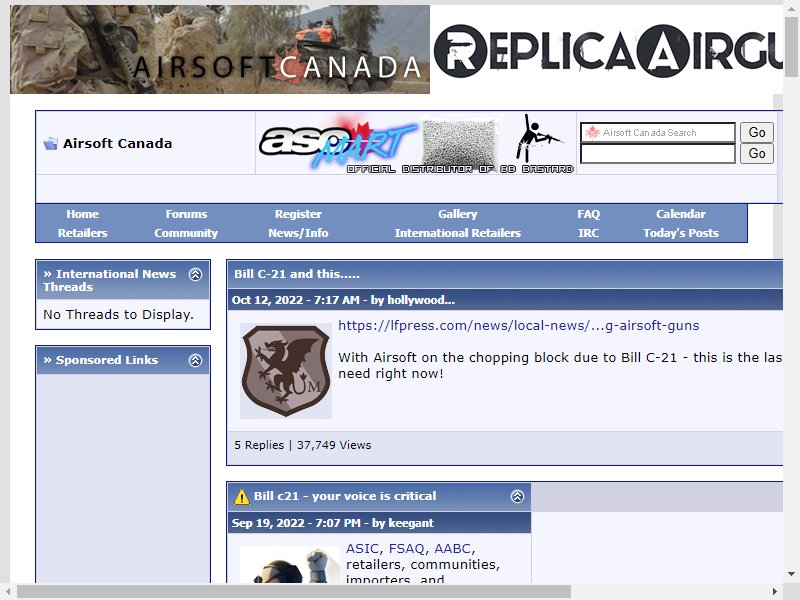Open the Replica Airguns banner ad
Viewport: 800px width, 600px height.
[608, 49]
